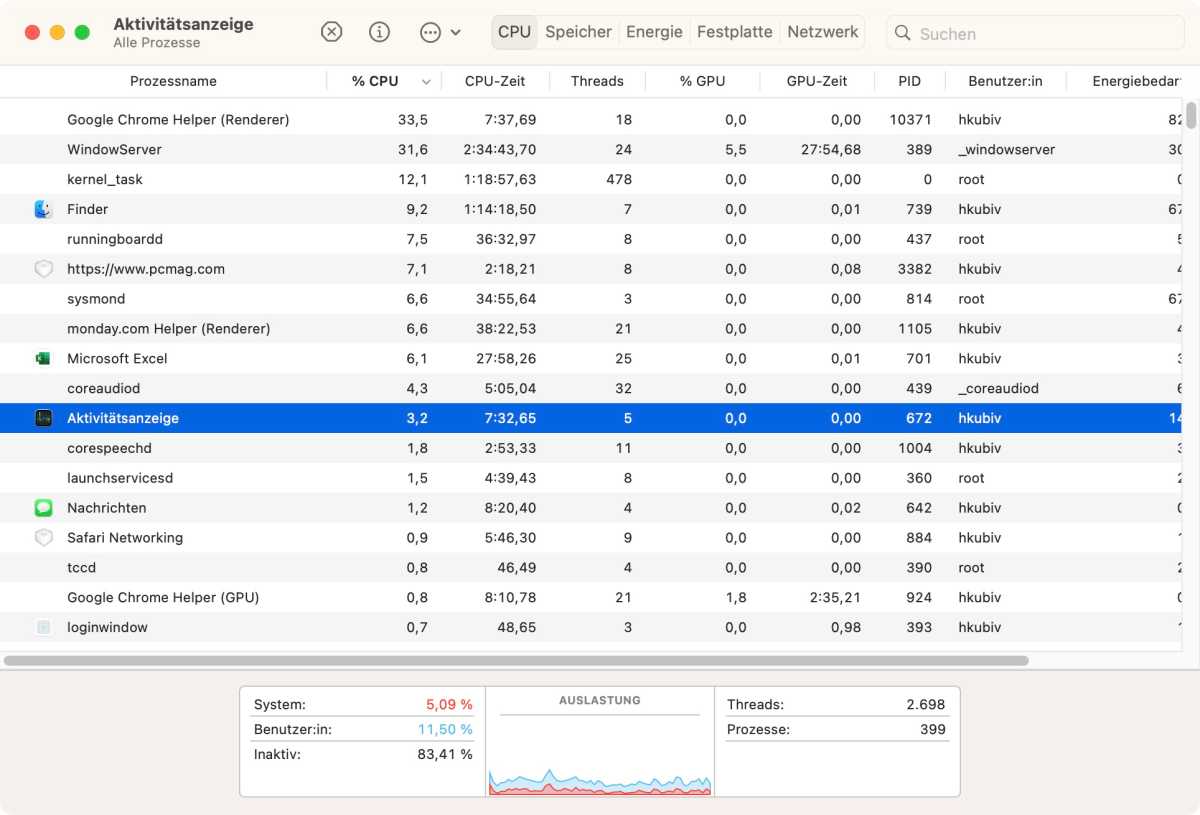Sort by Prozessname column header
The width and height of the screenshot is (1200, 815).
(173, 81)
